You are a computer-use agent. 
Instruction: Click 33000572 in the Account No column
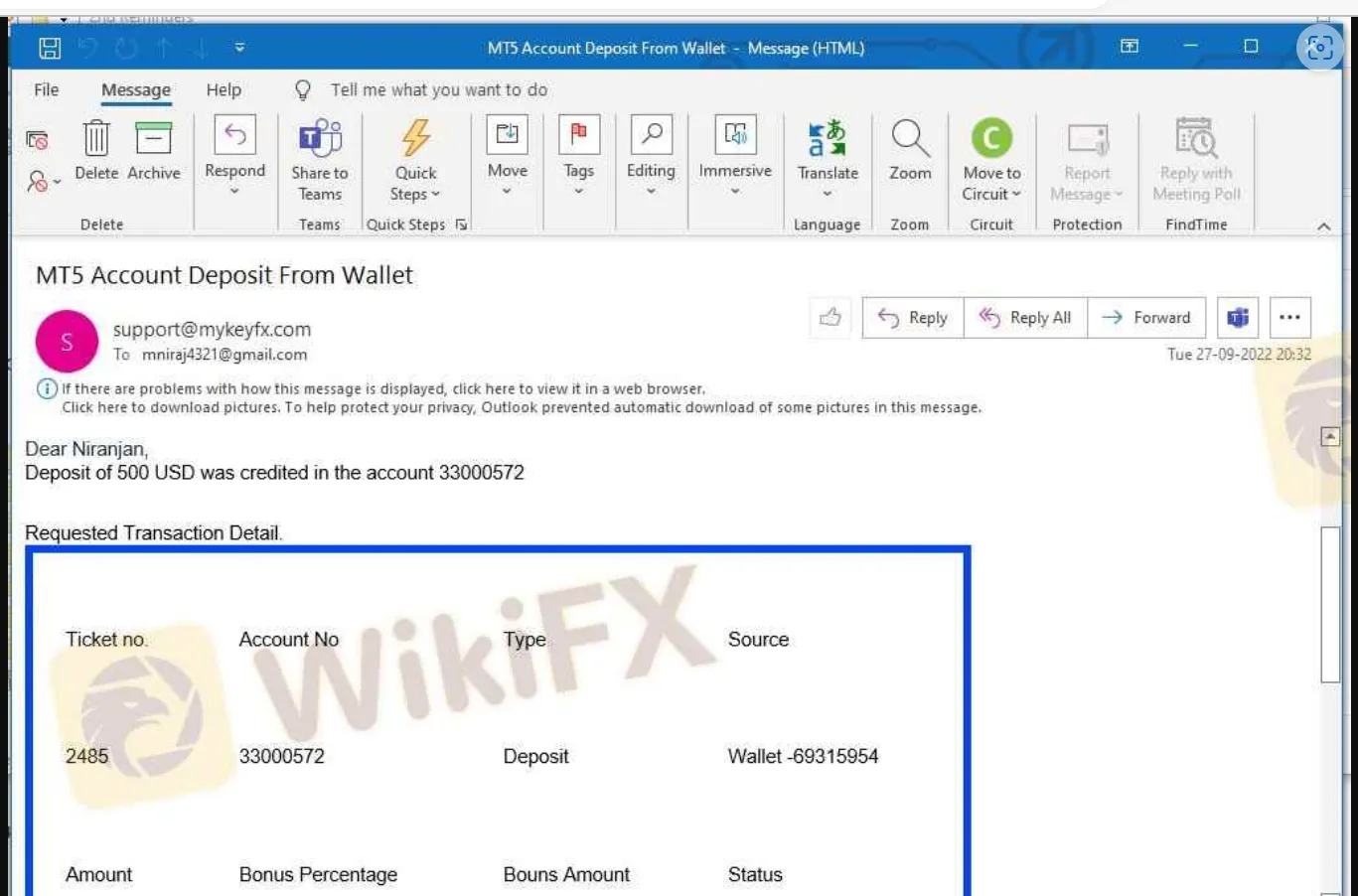[x=282, y=757]
